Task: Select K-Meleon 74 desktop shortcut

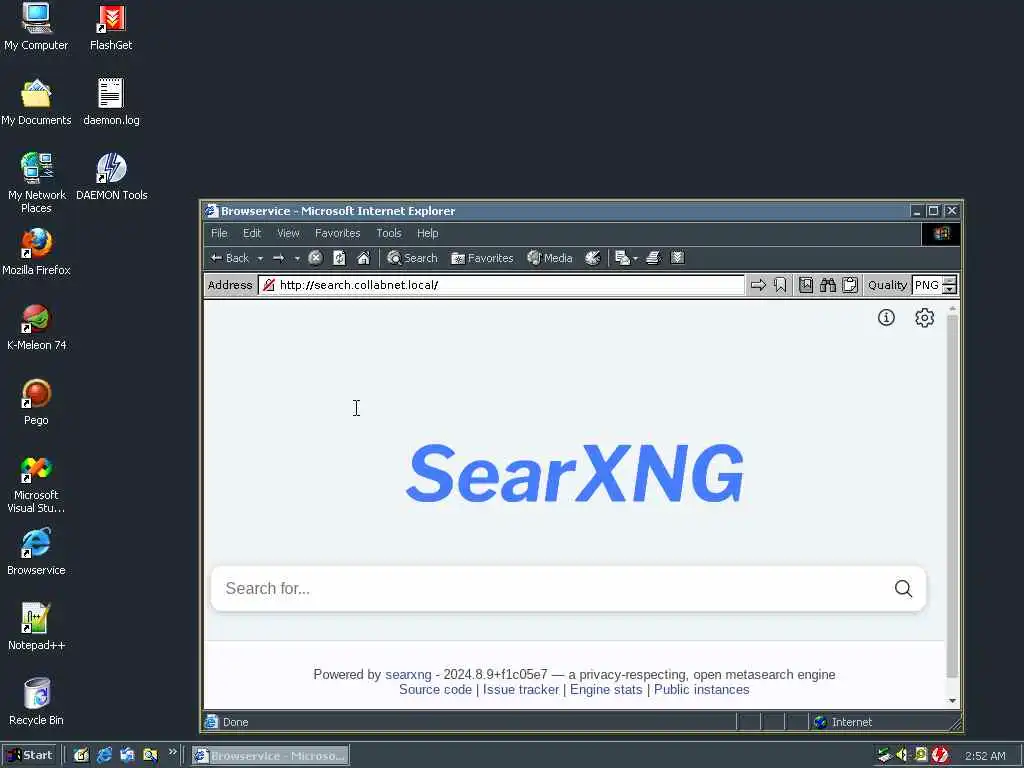Action: [x=37, y=327]
